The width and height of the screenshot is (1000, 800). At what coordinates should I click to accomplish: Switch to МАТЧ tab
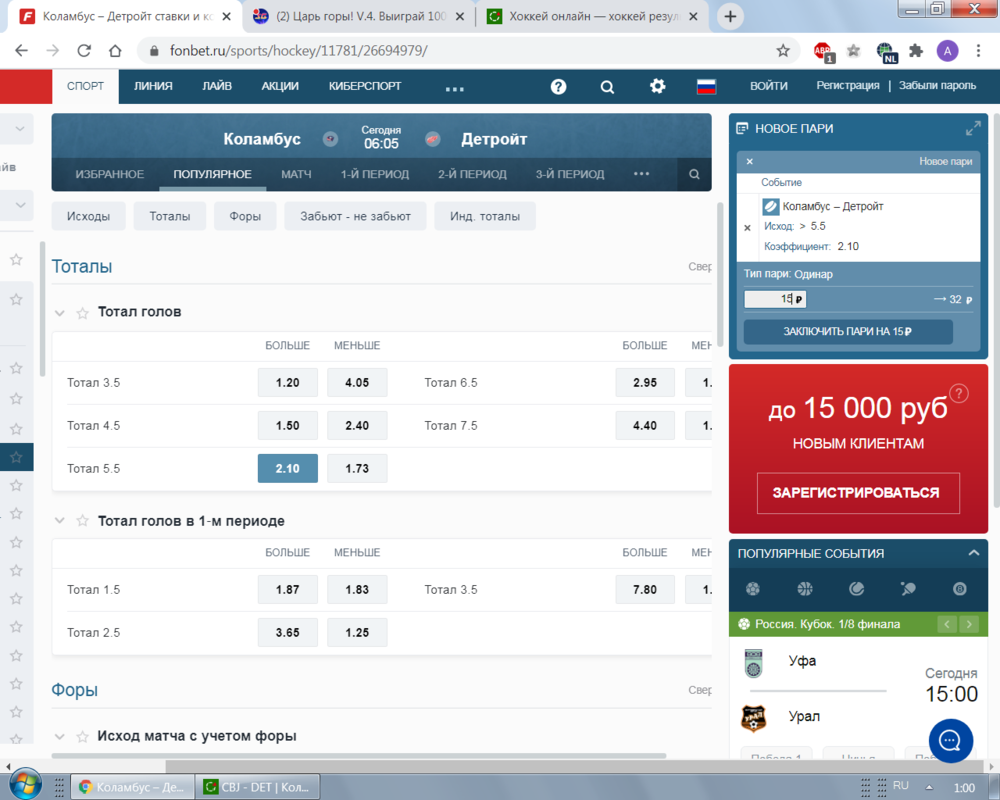tap(296, 174)
